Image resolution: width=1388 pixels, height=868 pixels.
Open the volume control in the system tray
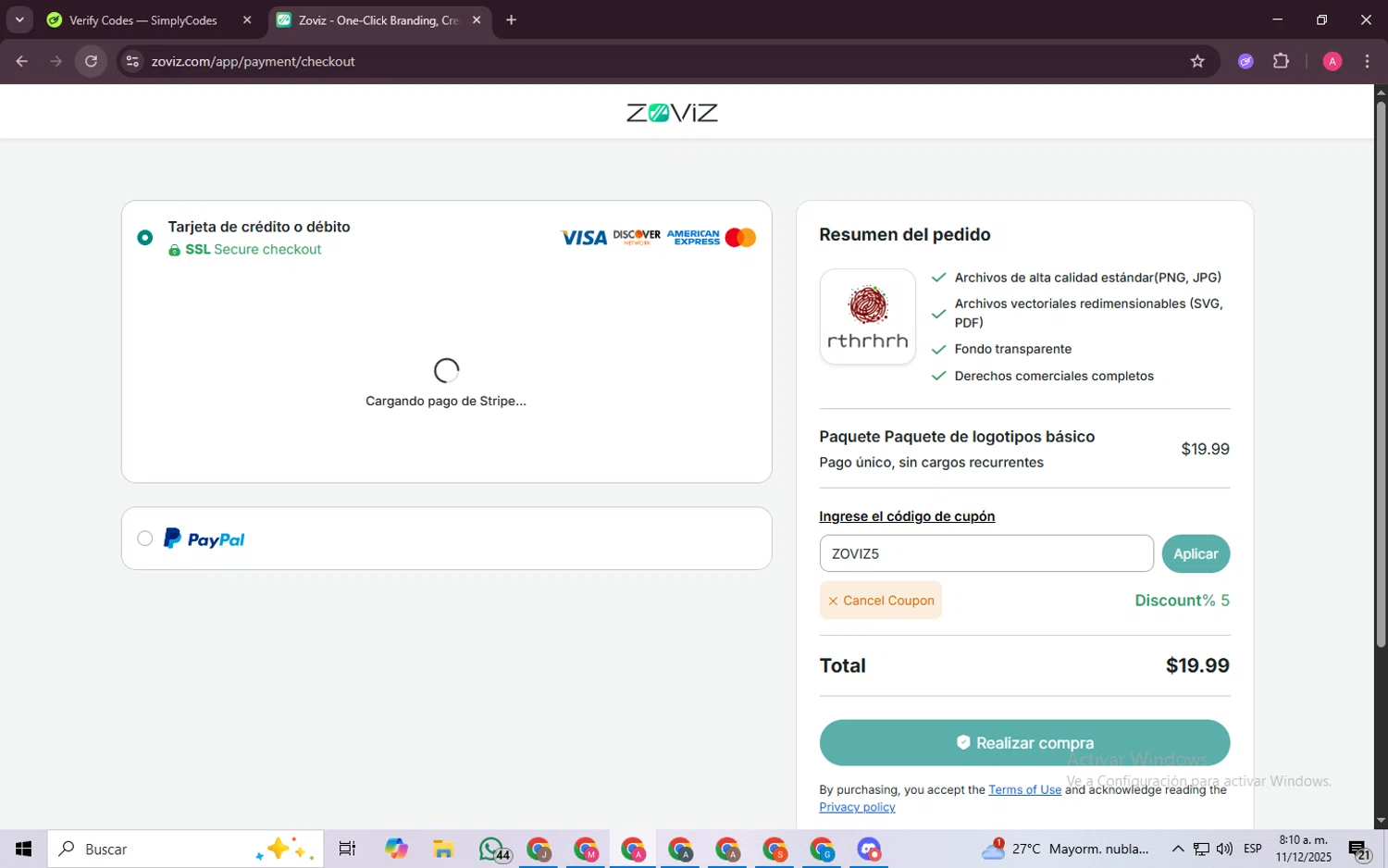click(1224, 849)
